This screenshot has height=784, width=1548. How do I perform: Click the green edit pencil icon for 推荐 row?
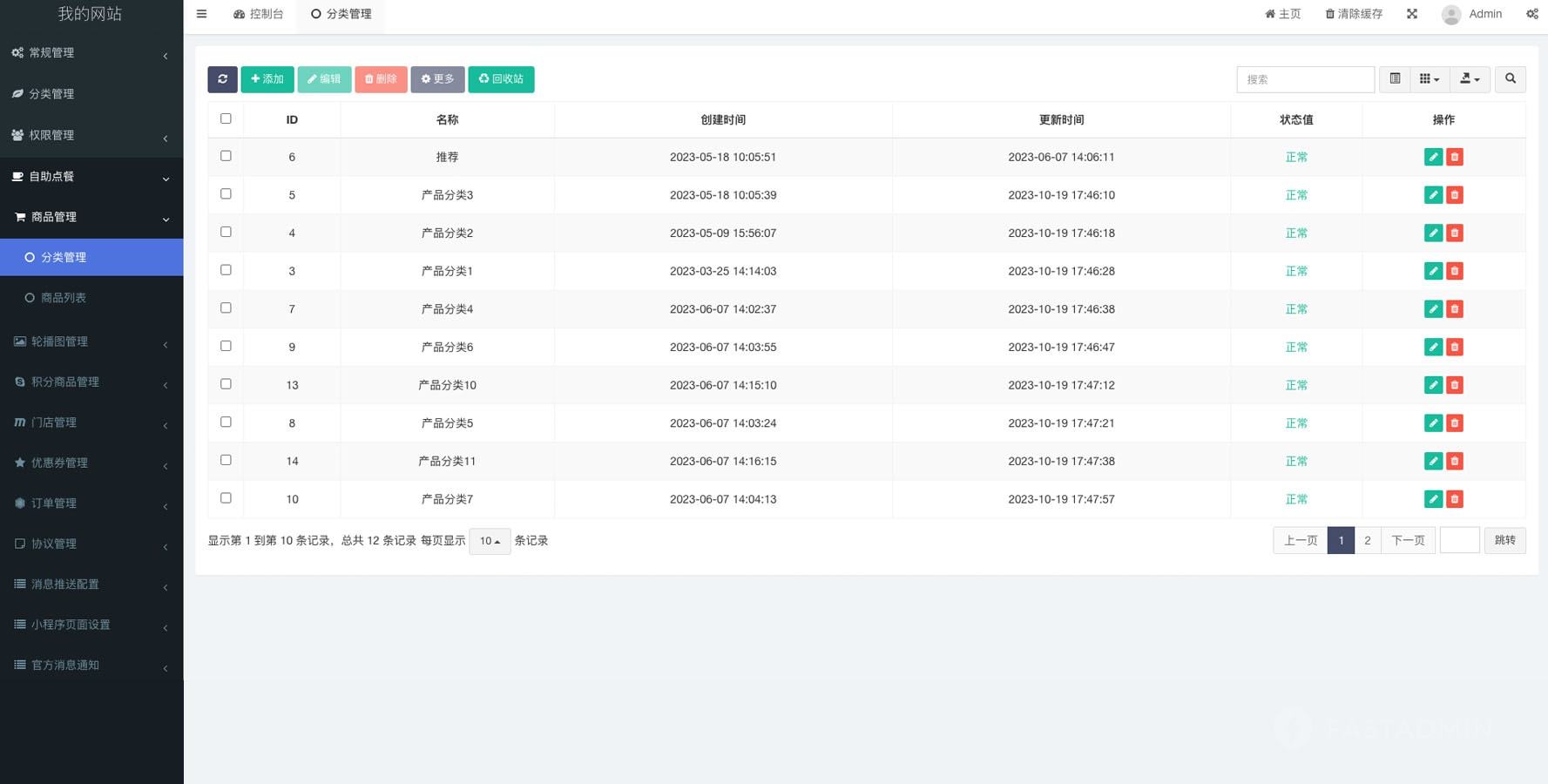point(1433,157)
